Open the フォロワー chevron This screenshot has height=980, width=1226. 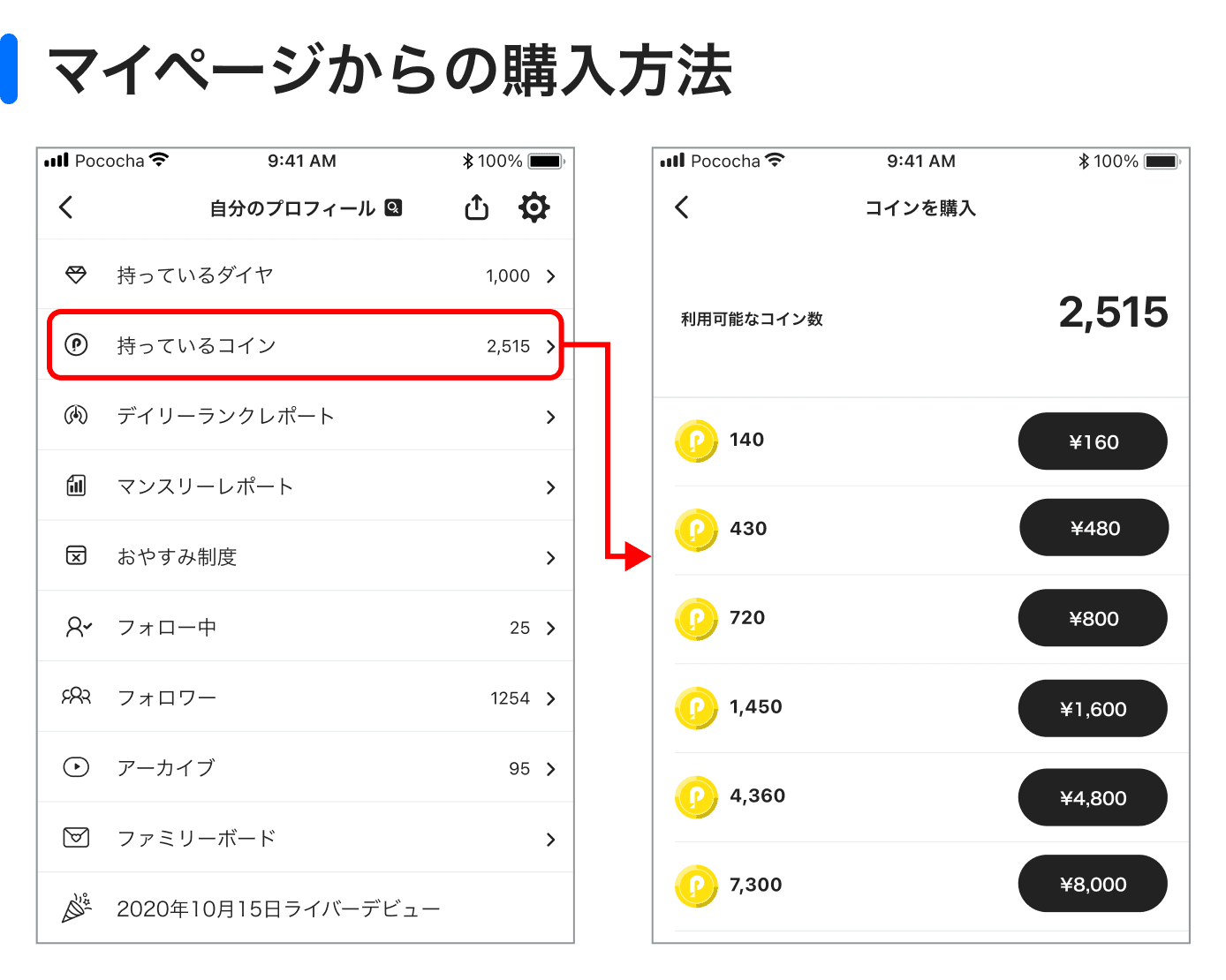pos(550,698)
